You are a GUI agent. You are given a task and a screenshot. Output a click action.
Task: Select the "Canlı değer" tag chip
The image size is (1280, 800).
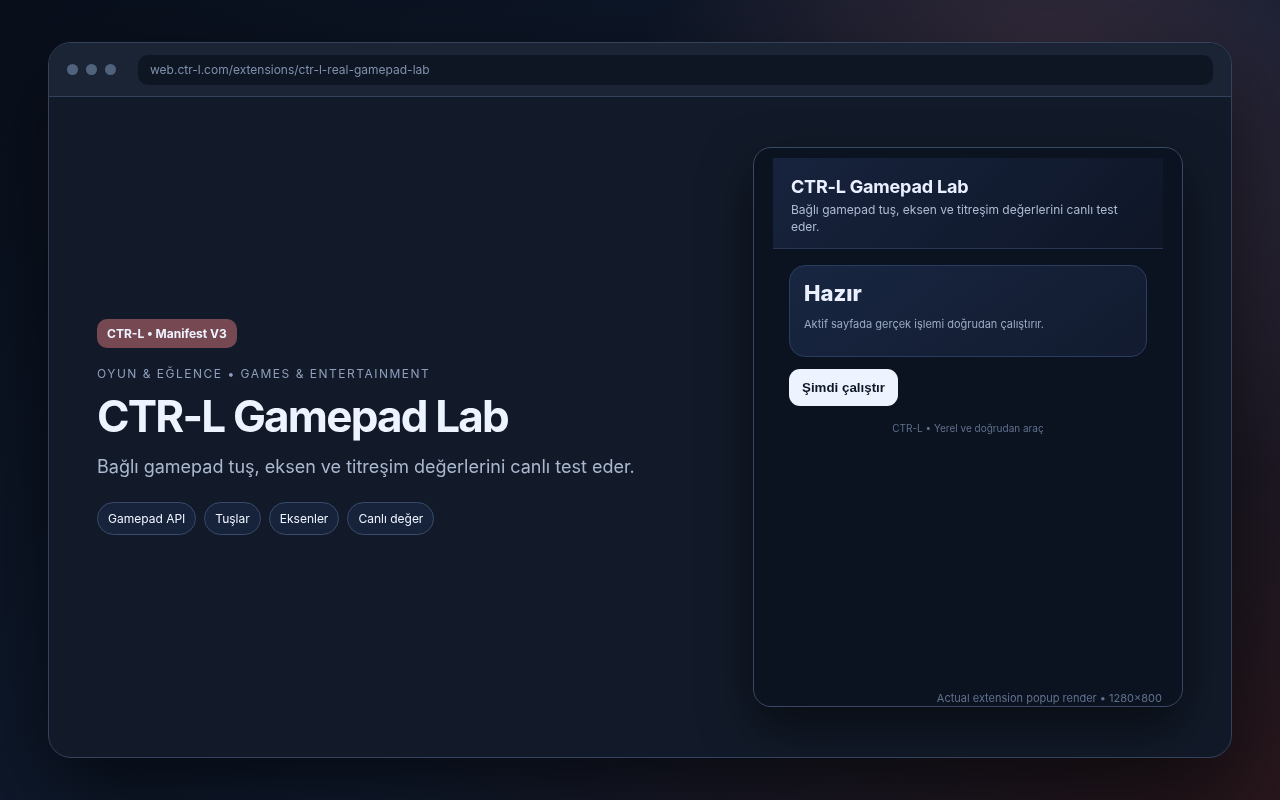390,519
